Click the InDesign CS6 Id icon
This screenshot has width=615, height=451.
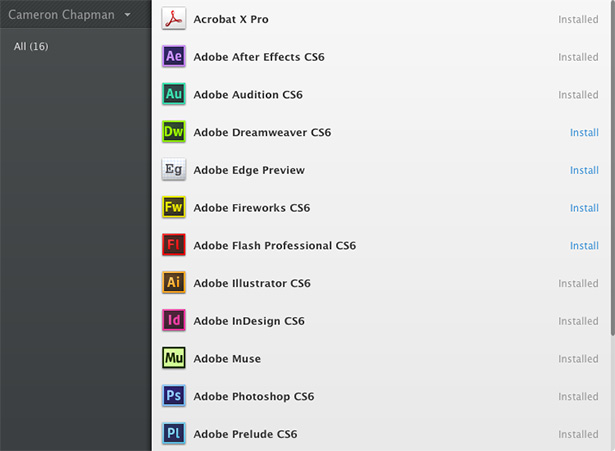tap(174, 320)
